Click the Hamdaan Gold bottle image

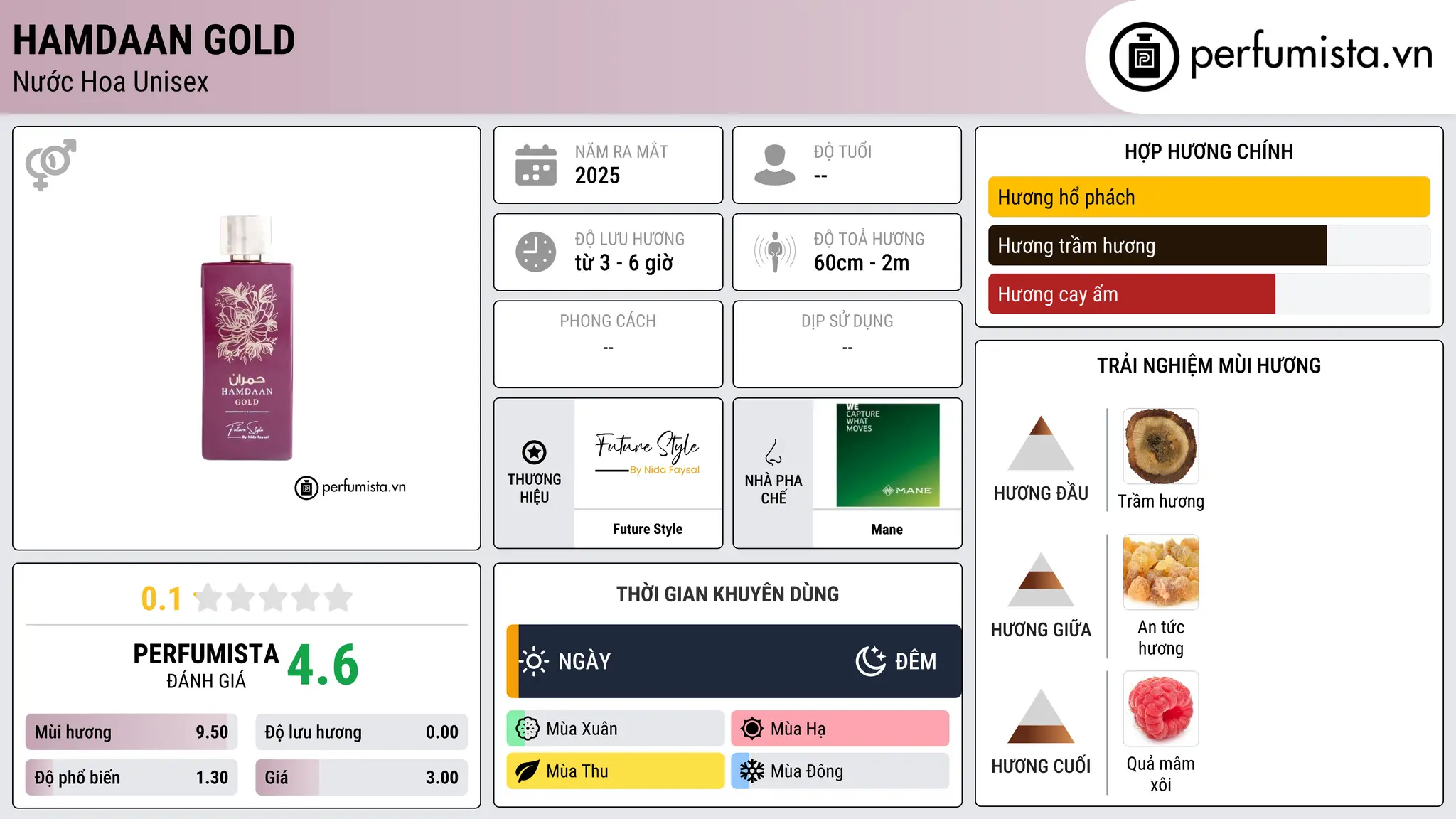click(247, 338)
